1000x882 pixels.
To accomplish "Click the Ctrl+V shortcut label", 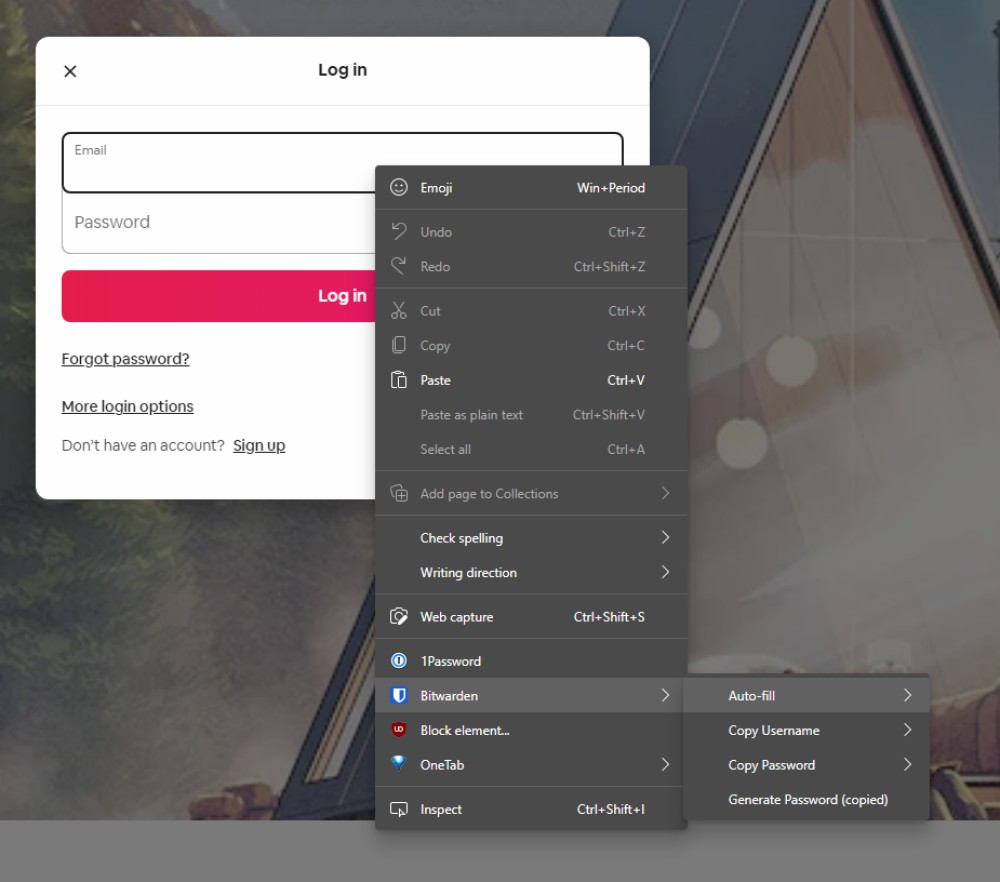I will [626, 380].
